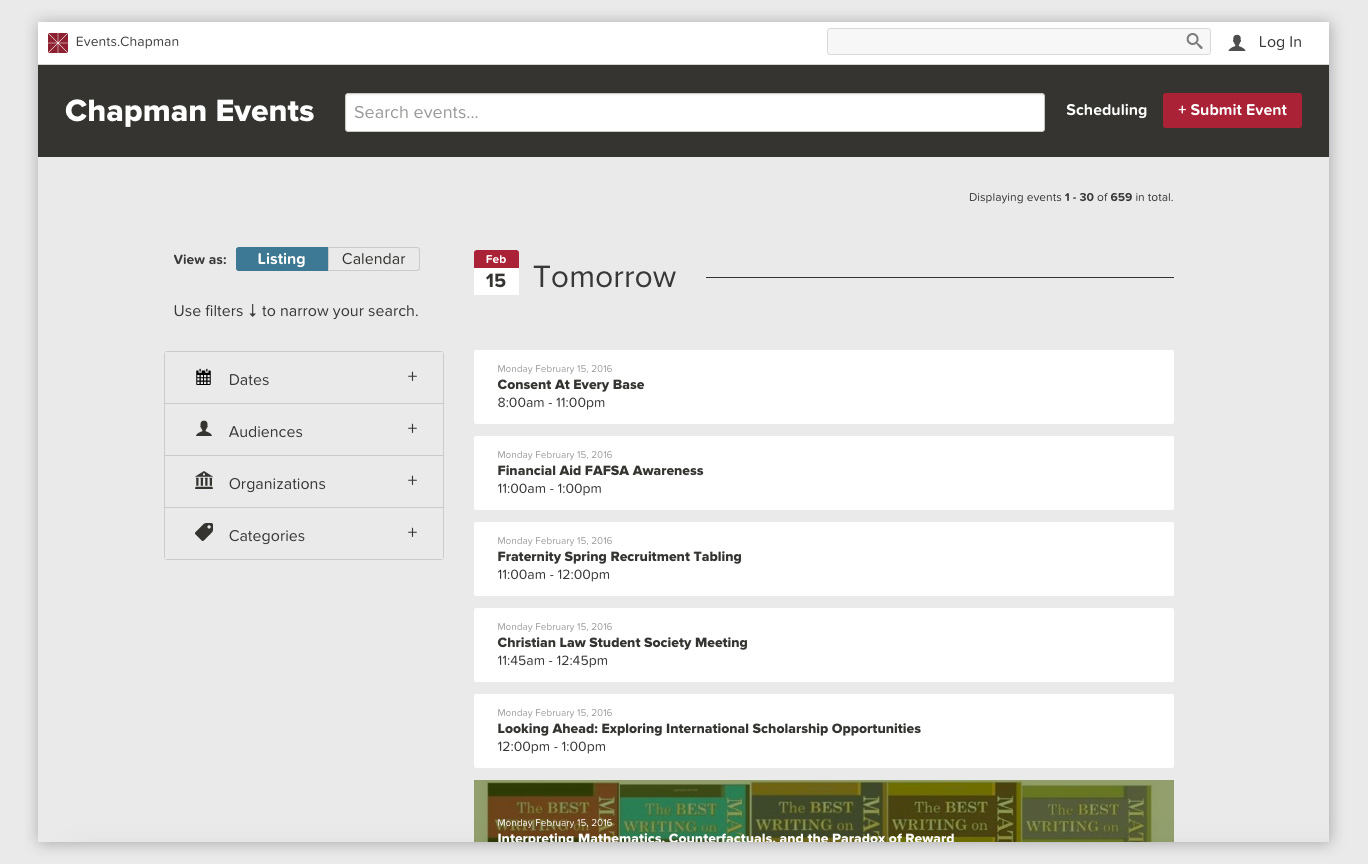Open the Consent At Every Base event
1368x864 pixels.
click(571, 385)
